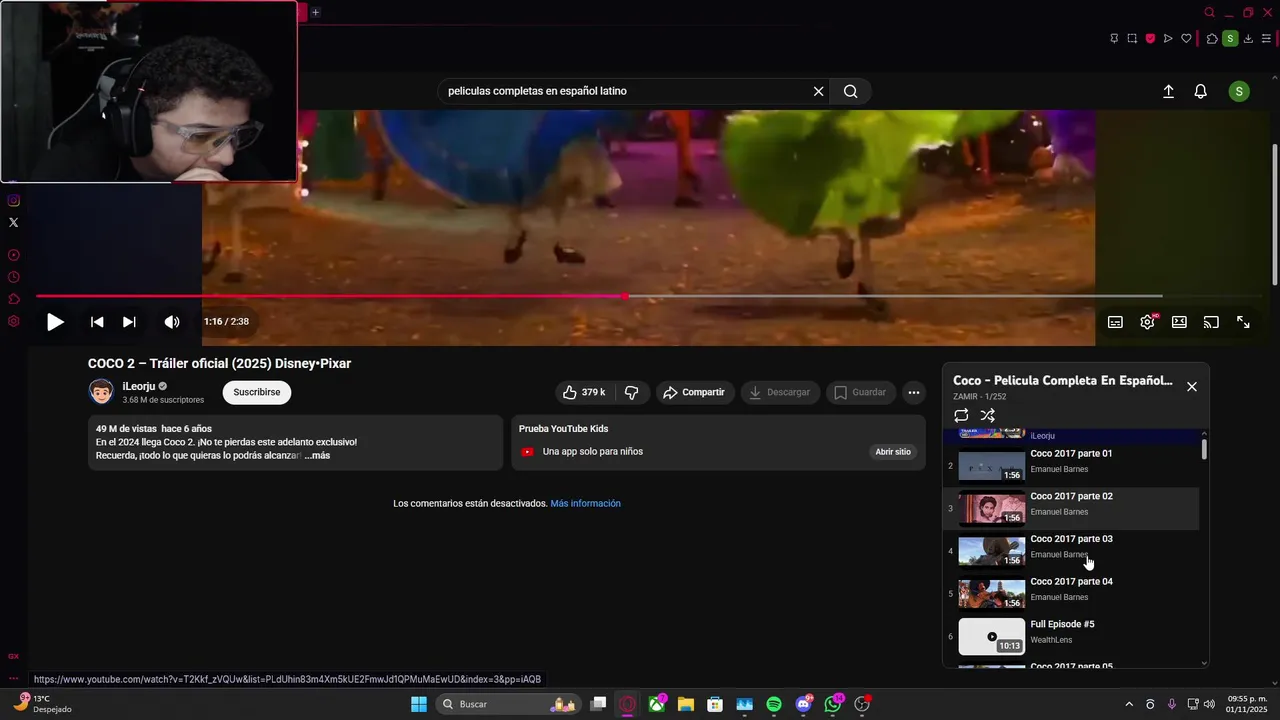Cast video to a TV

click(x=1211, y=322)
